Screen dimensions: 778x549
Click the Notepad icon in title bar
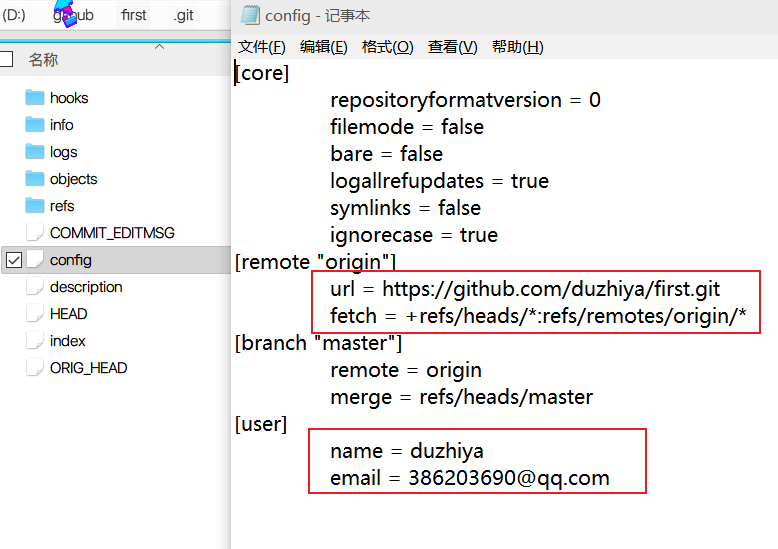click(250, 15)
